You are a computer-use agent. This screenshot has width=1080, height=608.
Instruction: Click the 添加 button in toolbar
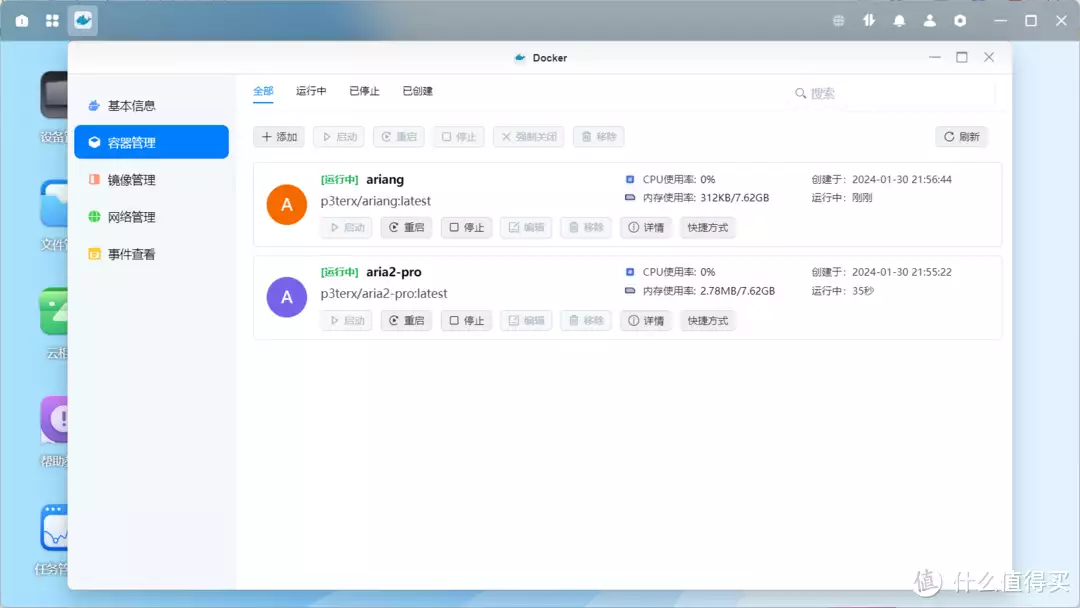click(279, 136)
